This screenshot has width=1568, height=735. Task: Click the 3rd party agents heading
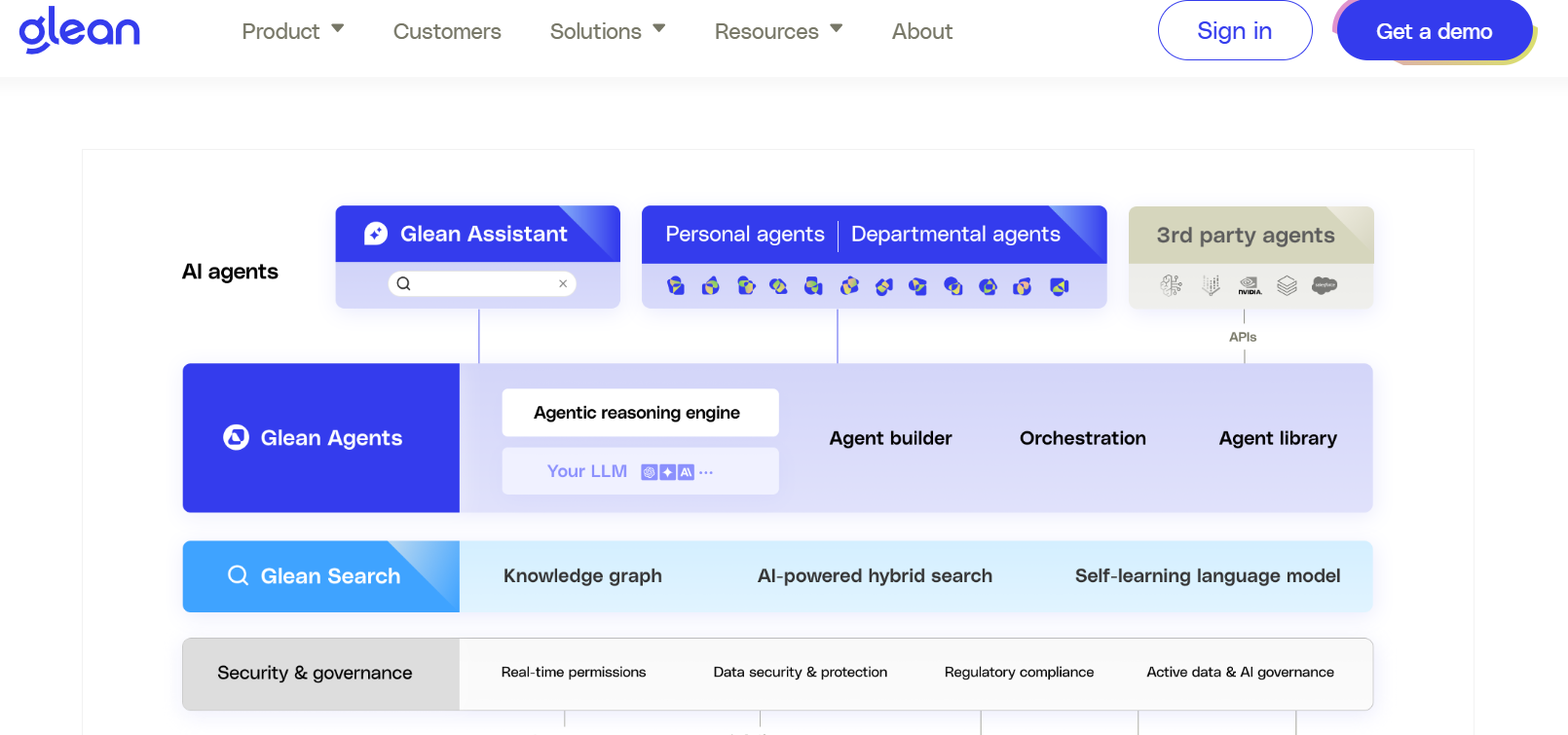point(1246,236)
